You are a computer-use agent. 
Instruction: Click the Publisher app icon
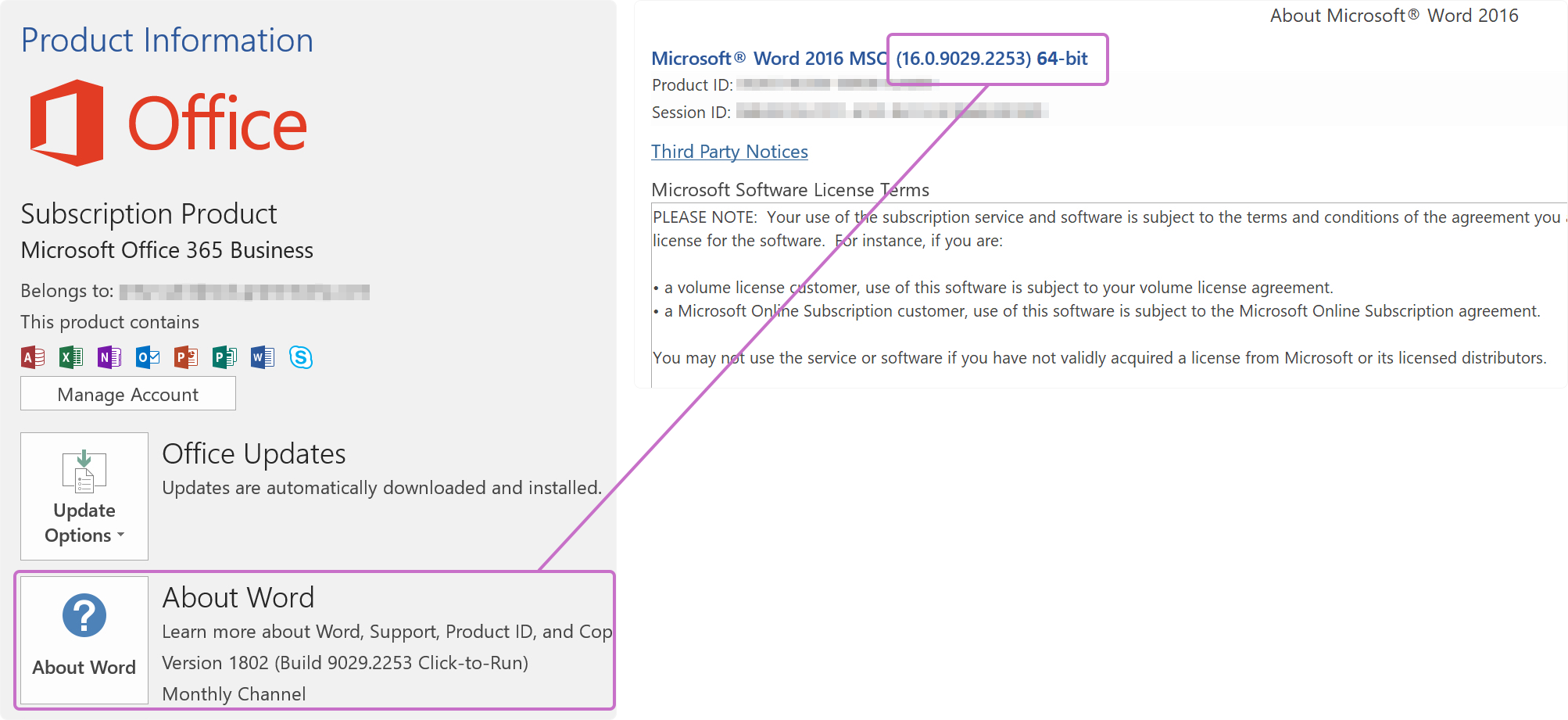point(224,357)
